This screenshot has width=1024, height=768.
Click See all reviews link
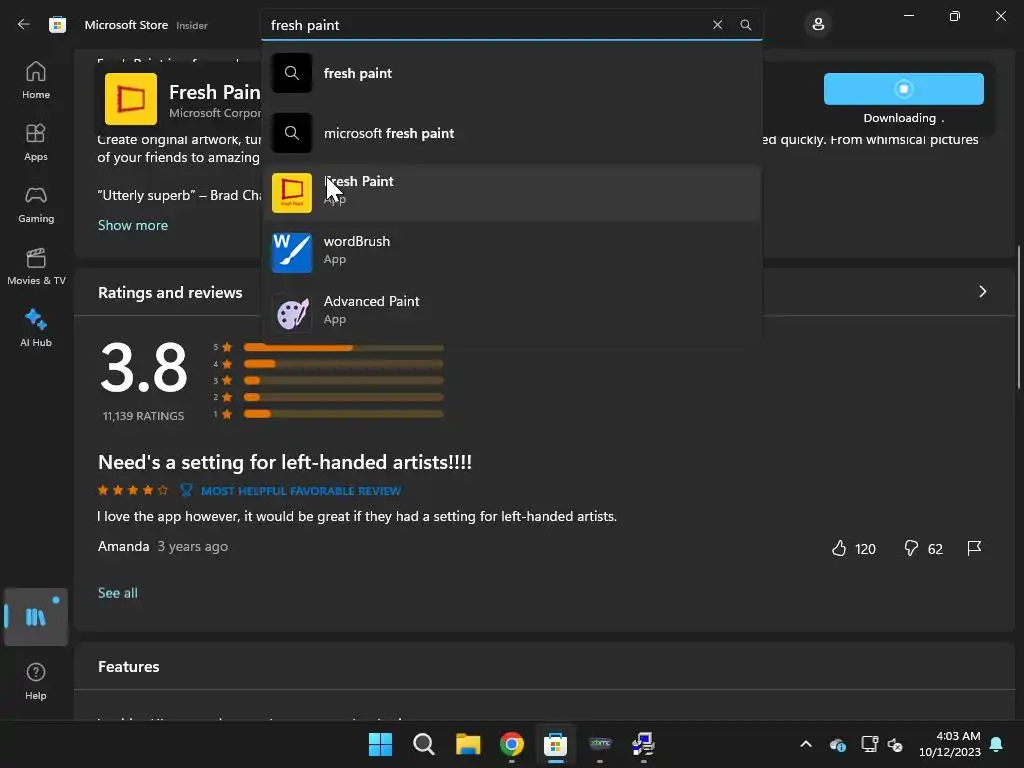coord(118,593)
